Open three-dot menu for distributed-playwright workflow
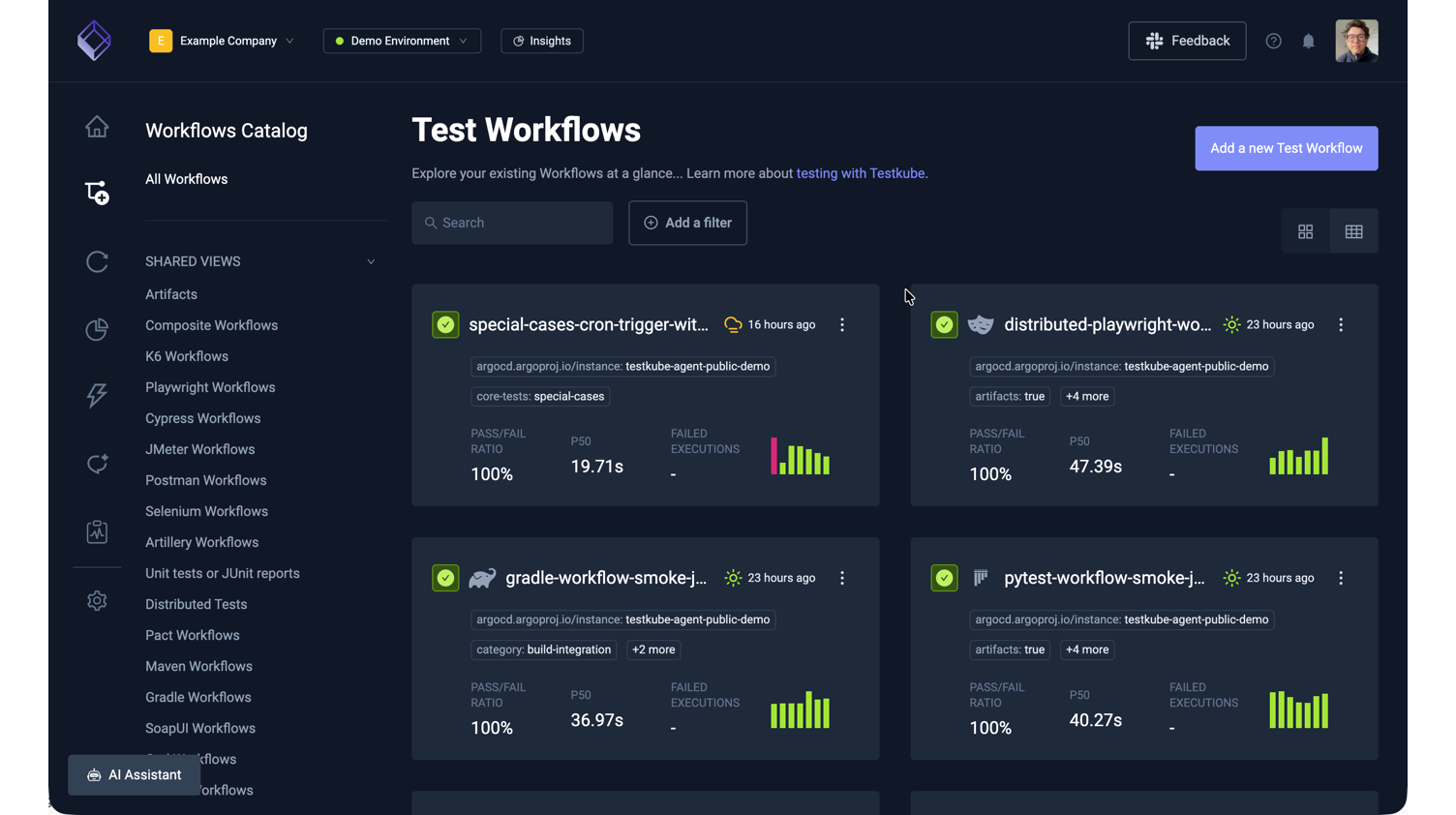Screen dimensions: 1456x815 [x=1341, y=325]
